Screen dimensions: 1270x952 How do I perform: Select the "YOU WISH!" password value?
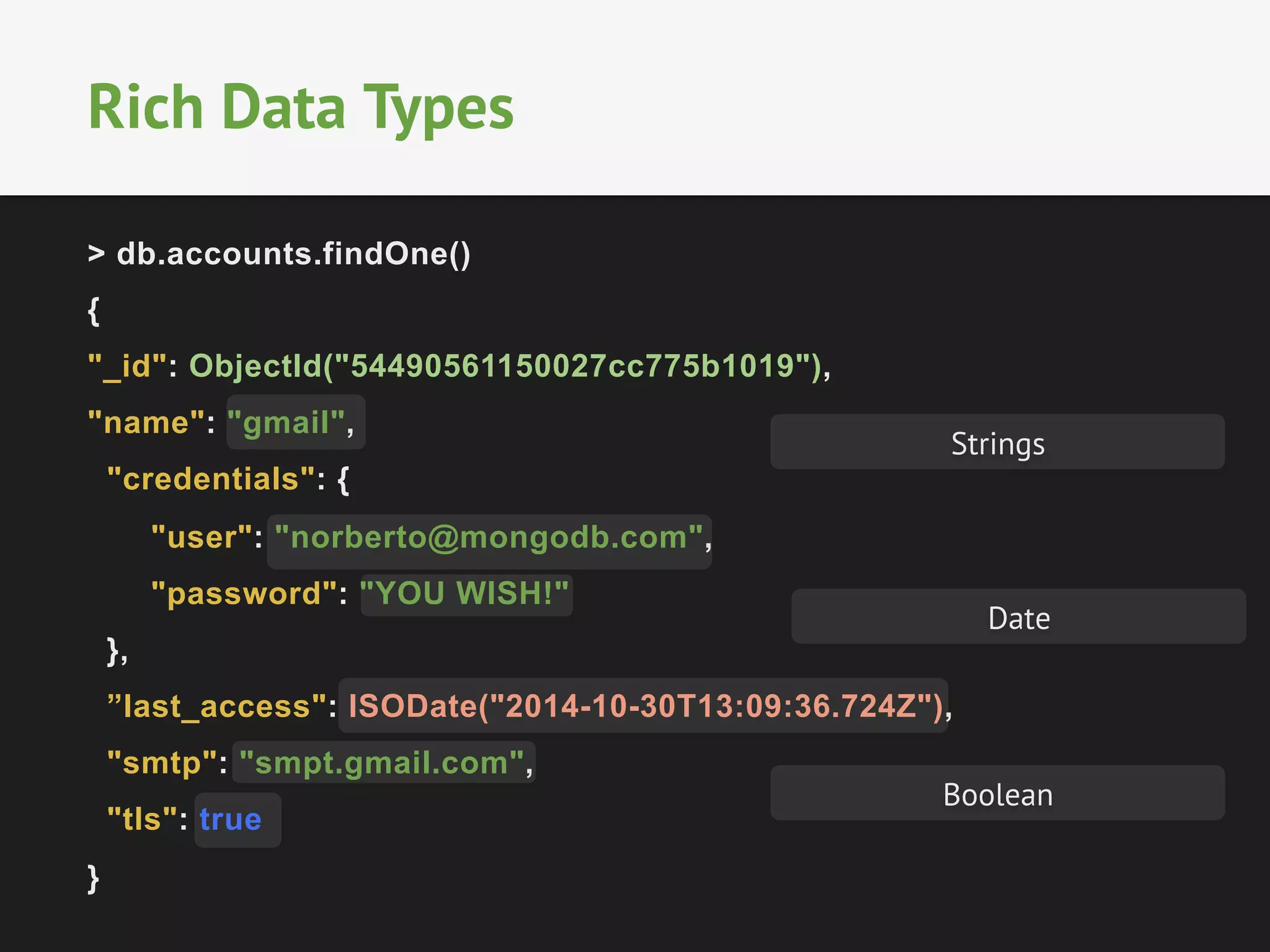click(x=465, y=594)
